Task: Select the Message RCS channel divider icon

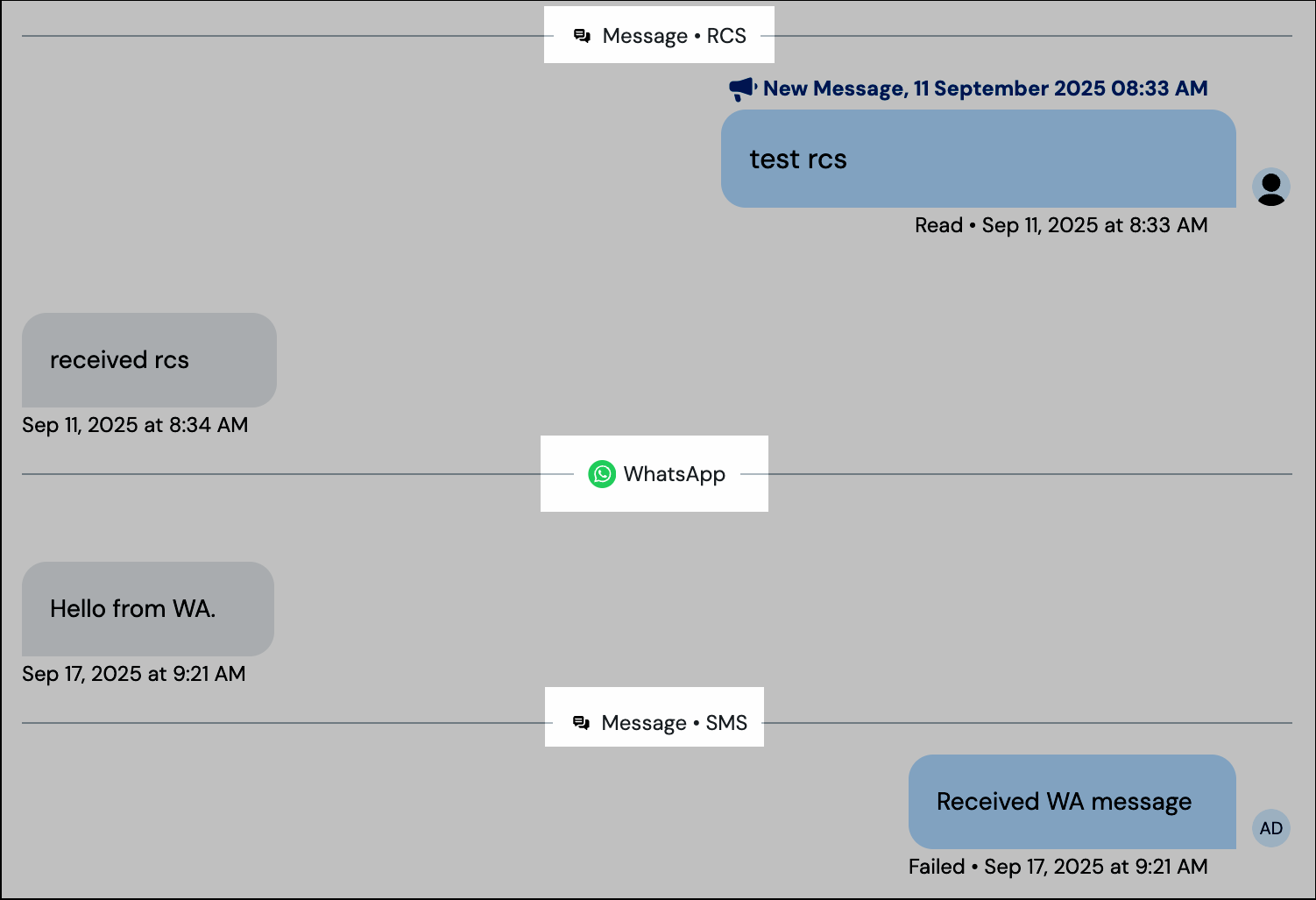Action: pos(581,35)
